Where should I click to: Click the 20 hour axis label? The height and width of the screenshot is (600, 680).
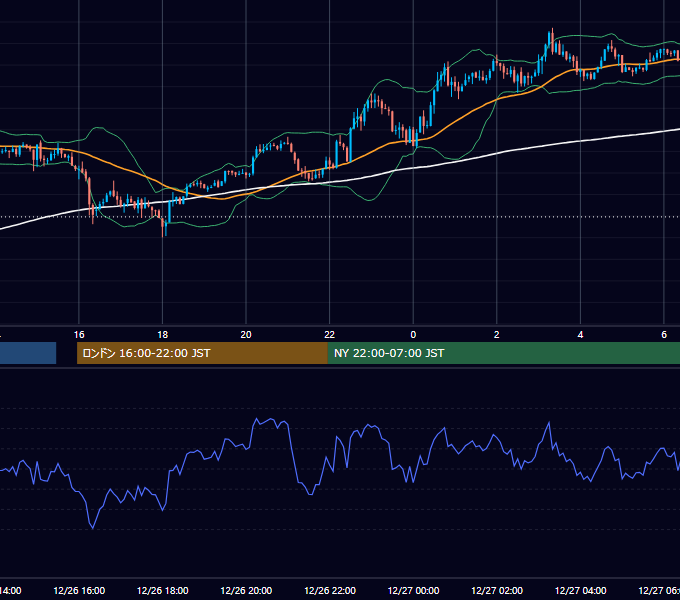[x=246, y=335]
